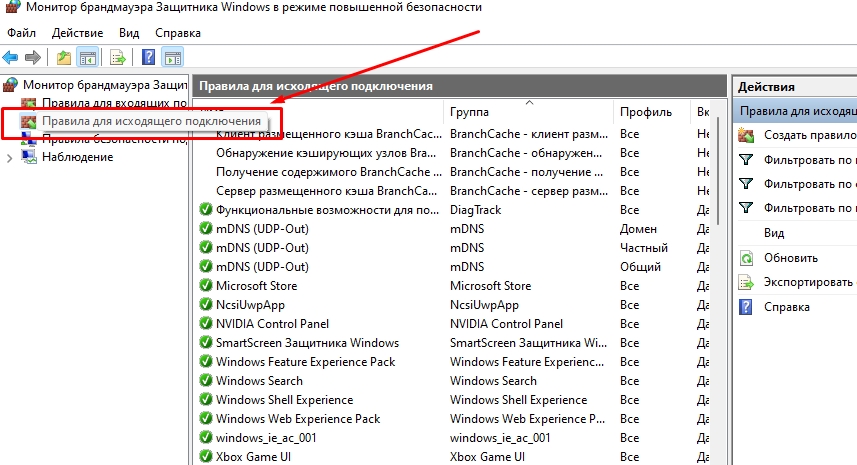Click the Создать правило icon in Actions
Viewport: 857px width, 465px height.
746,135
